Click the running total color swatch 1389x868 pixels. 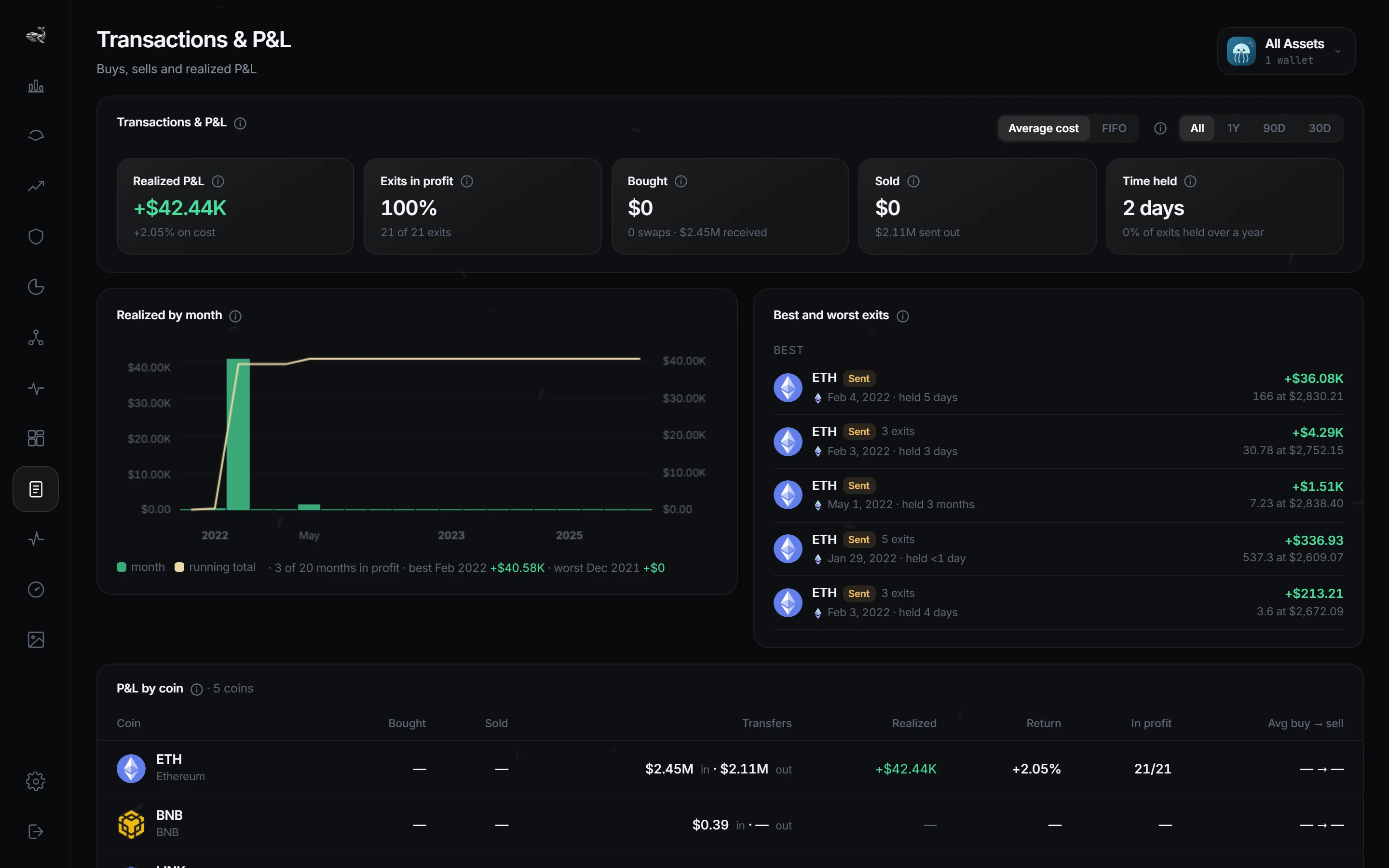[x=179, y=567]
